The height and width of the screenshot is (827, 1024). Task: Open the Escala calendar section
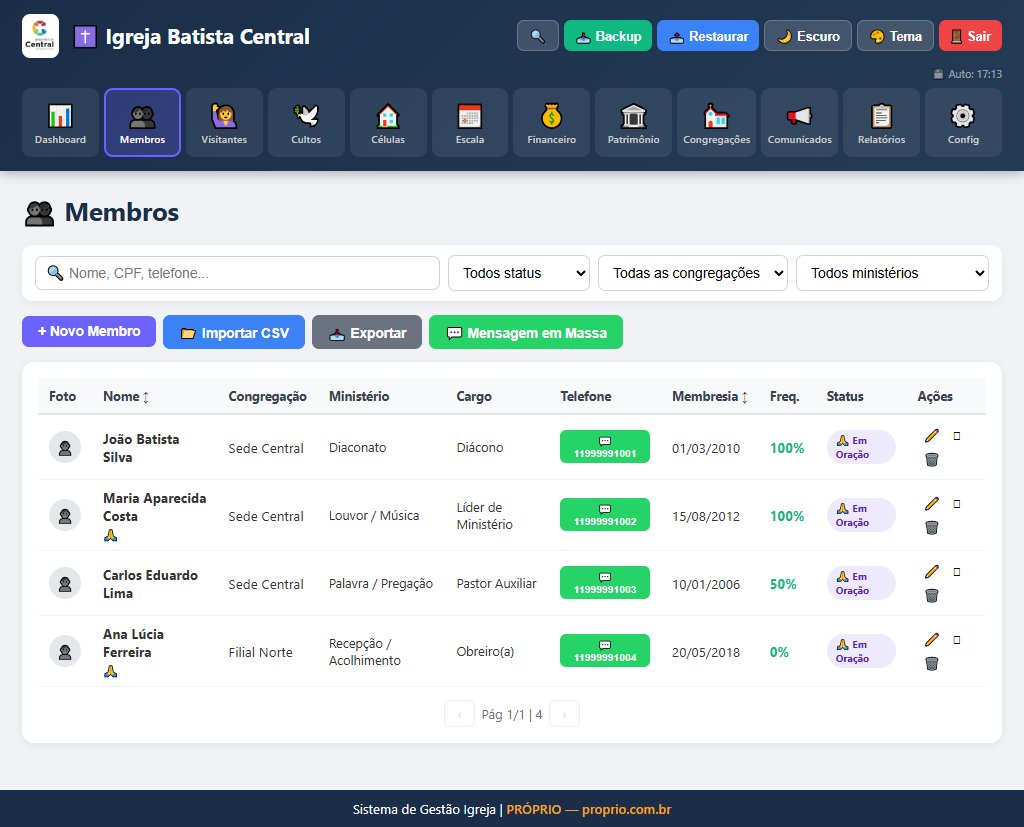pyautogui.click(x=470, y=123)
